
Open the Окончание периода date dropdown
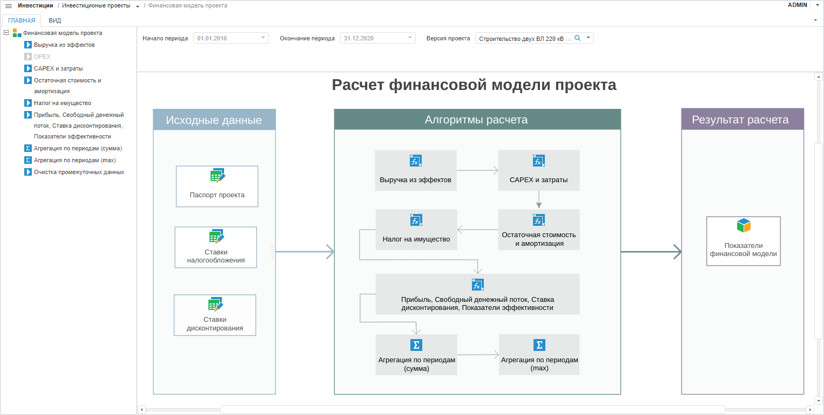pyautogui.click(x=410, y=38)
